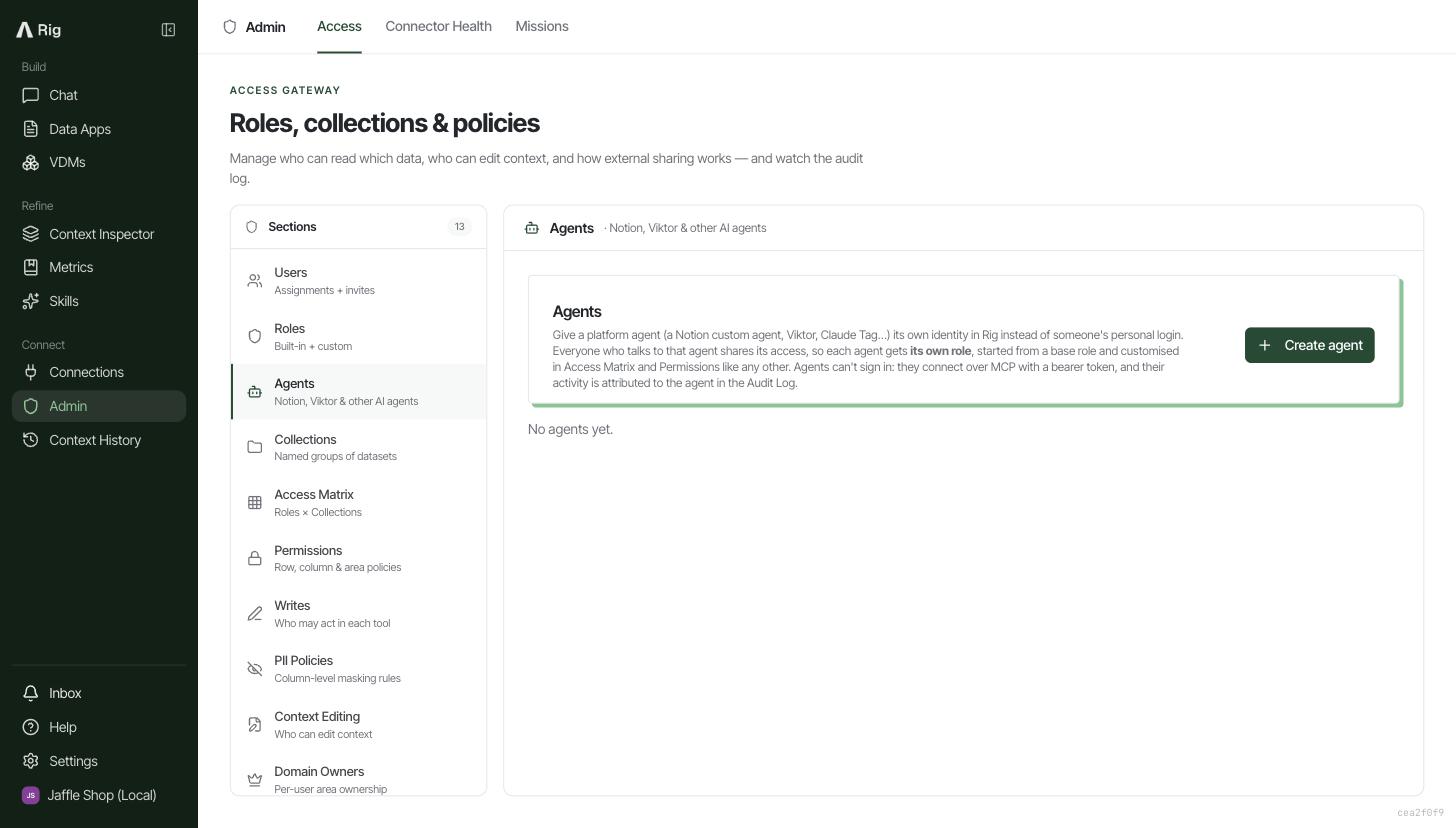
Task: Click the Collections folder icon
Action: point(255,447)
